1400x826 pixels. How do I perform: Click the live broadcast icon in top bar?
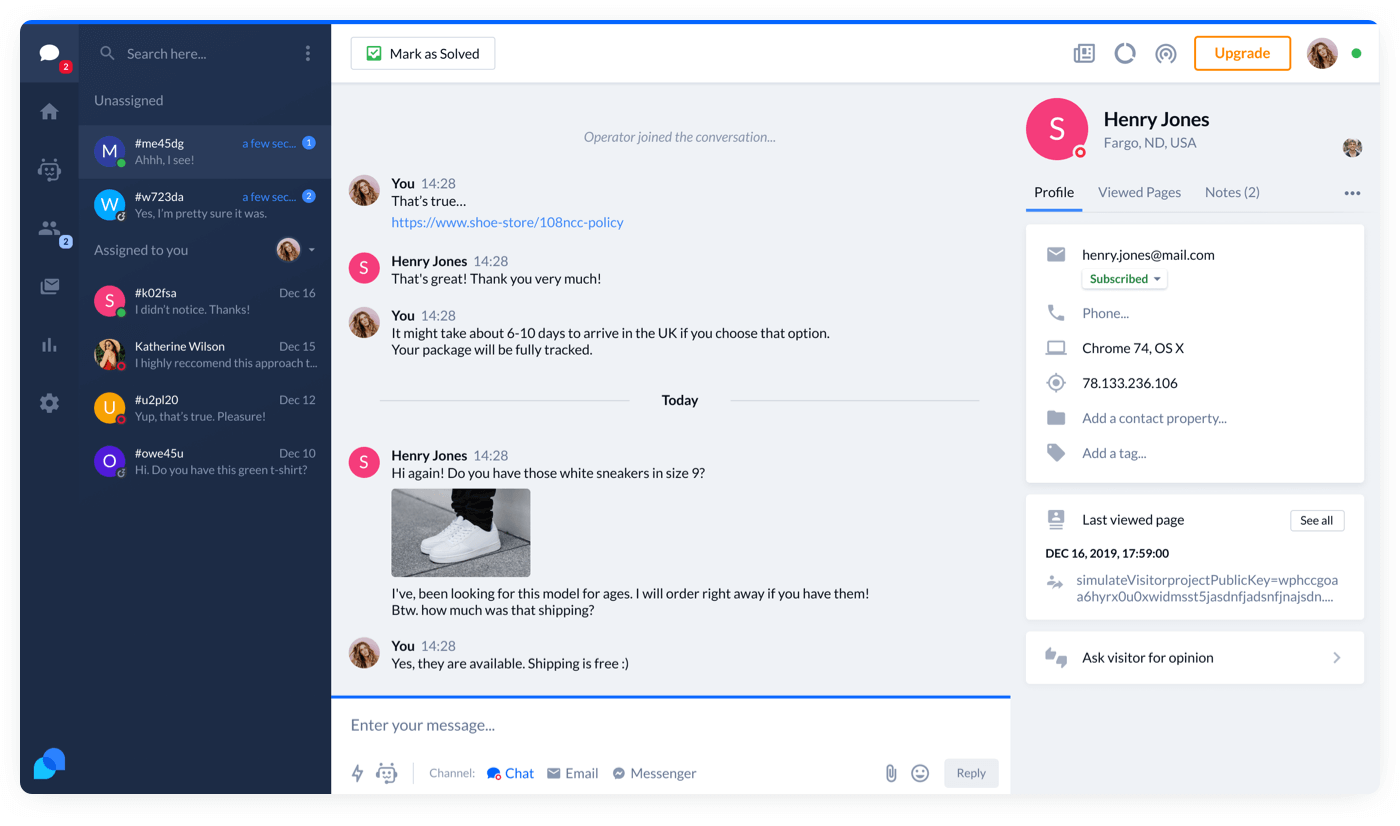tap(1165, 54)
